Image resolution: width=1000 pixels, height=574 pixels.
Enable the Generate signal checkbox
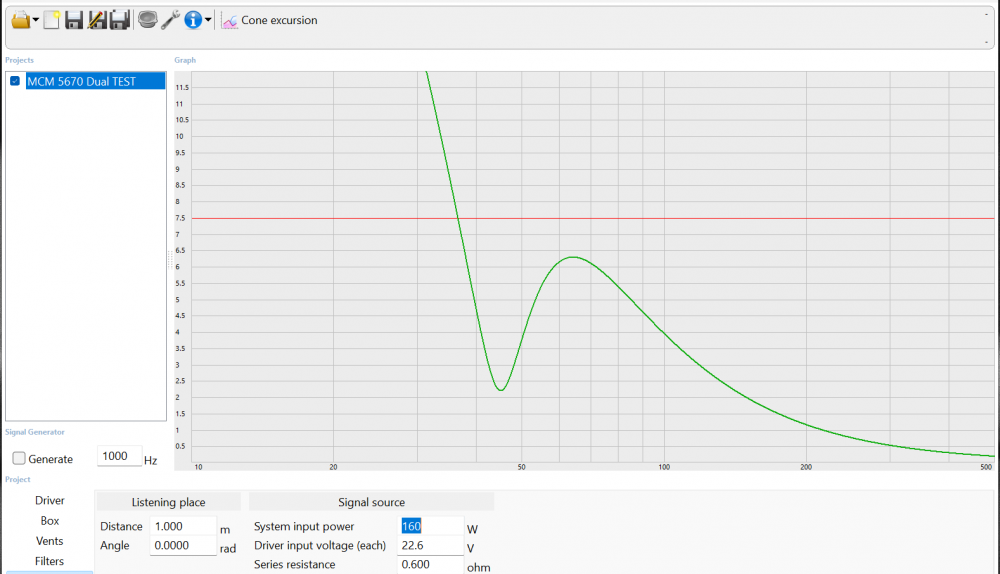tap(19, 459)
